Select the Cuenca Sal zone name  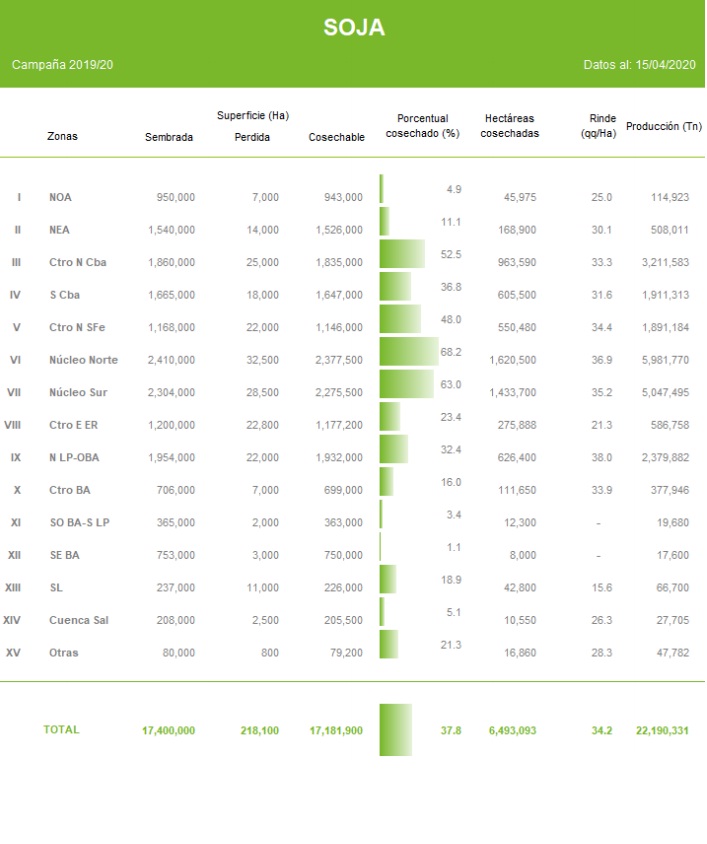pyautogui.click(x=78, y=621)
